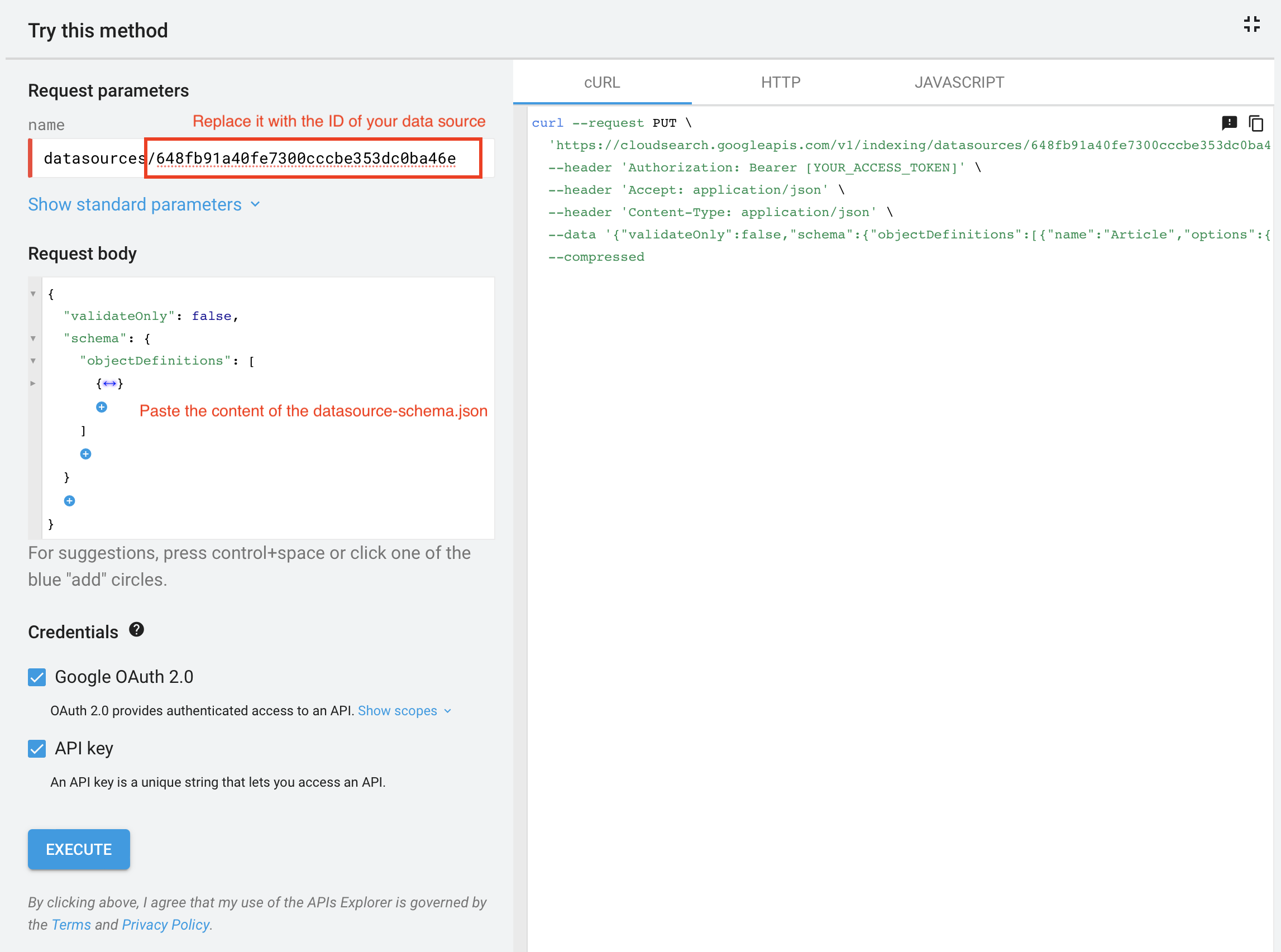Click the add circle inside the objectDefinitions array
This screenshot has width=1281, height=952.
pyautogui.click(x=102, y=408)
